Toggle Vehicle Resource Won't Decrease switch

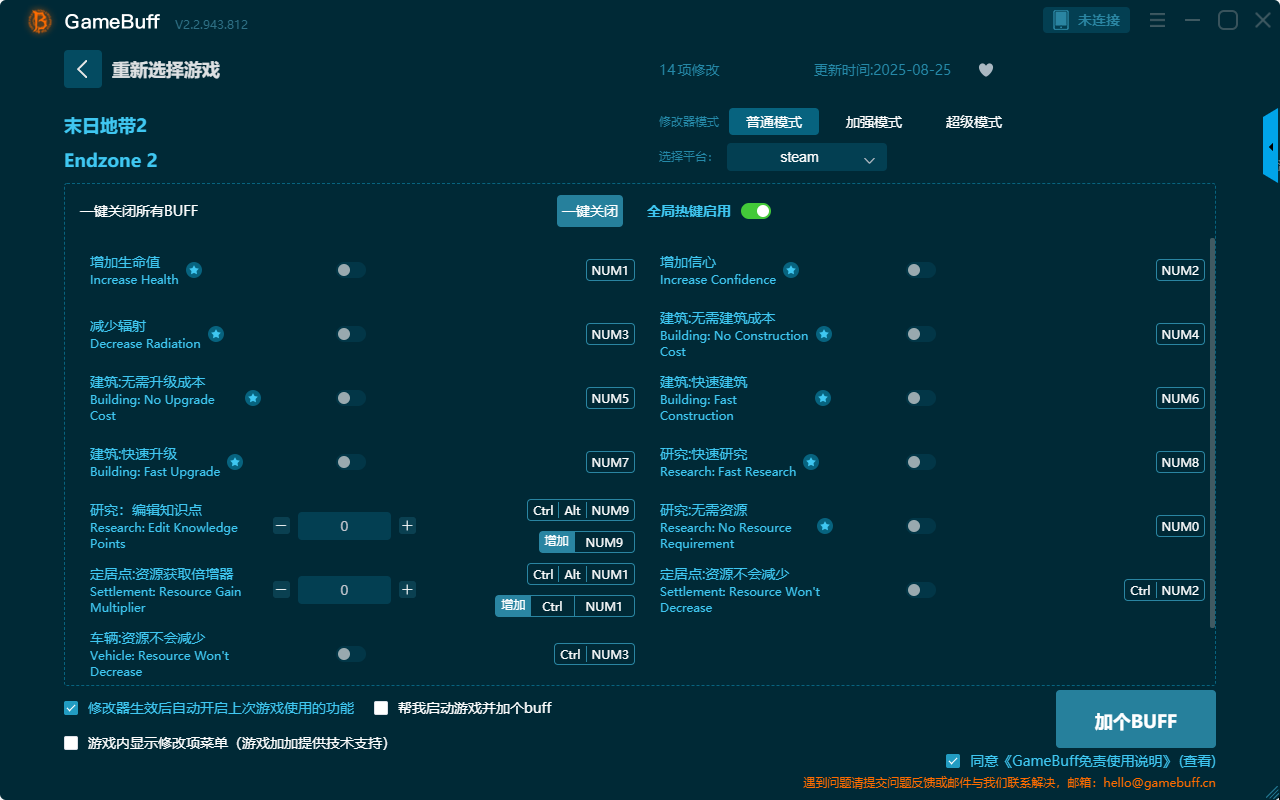click(351, 654)
